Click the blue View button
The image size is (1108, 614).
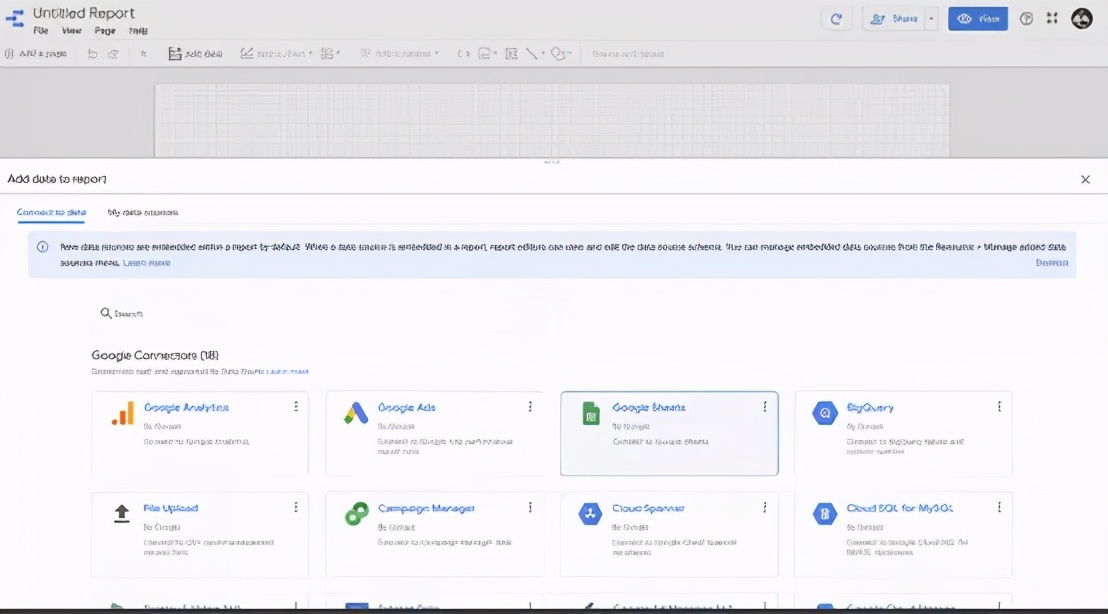coord(978,19)
